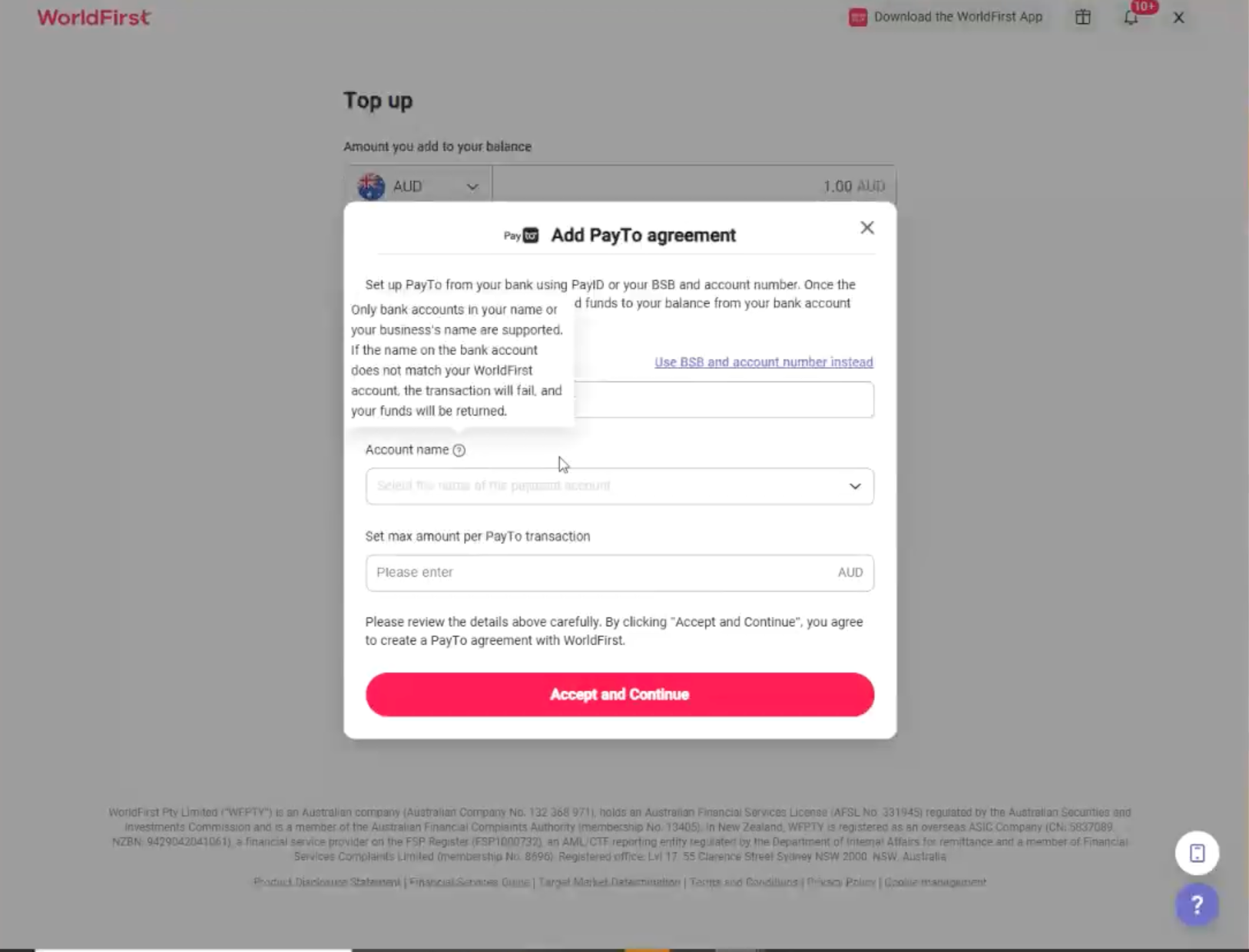Screen dimensions: 1249x952
Task: Click the PayID input field
Action: tap(722, 399)
